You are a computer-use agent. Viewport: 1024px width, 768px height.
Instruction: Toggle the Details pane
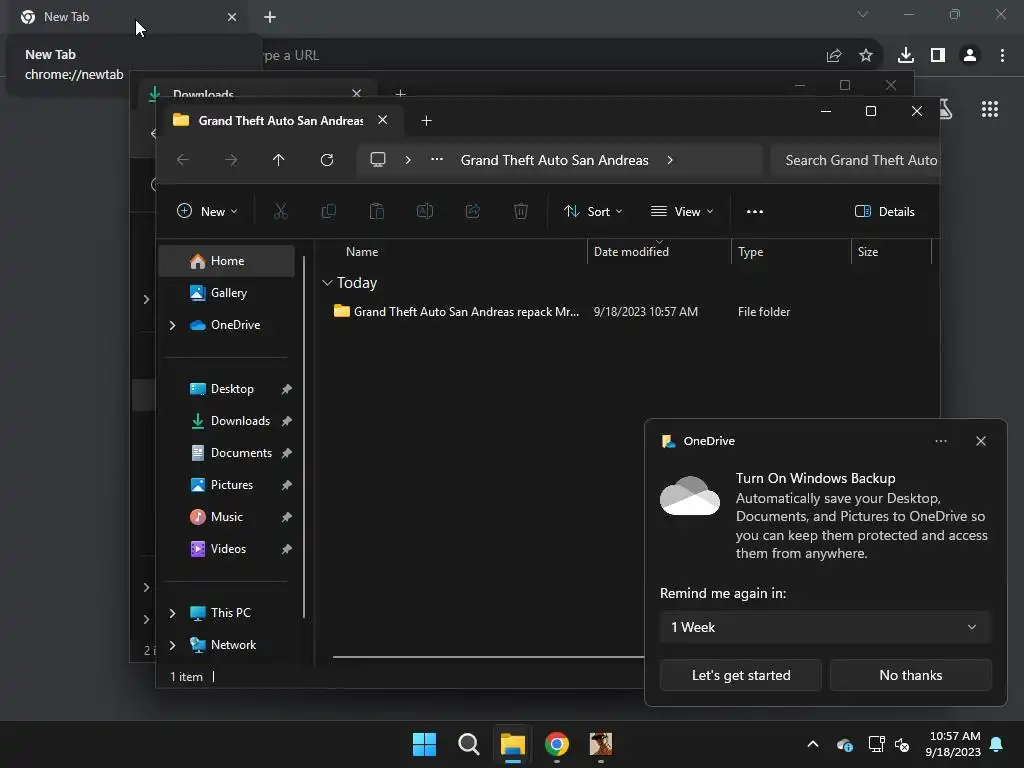tap(885, 212)
